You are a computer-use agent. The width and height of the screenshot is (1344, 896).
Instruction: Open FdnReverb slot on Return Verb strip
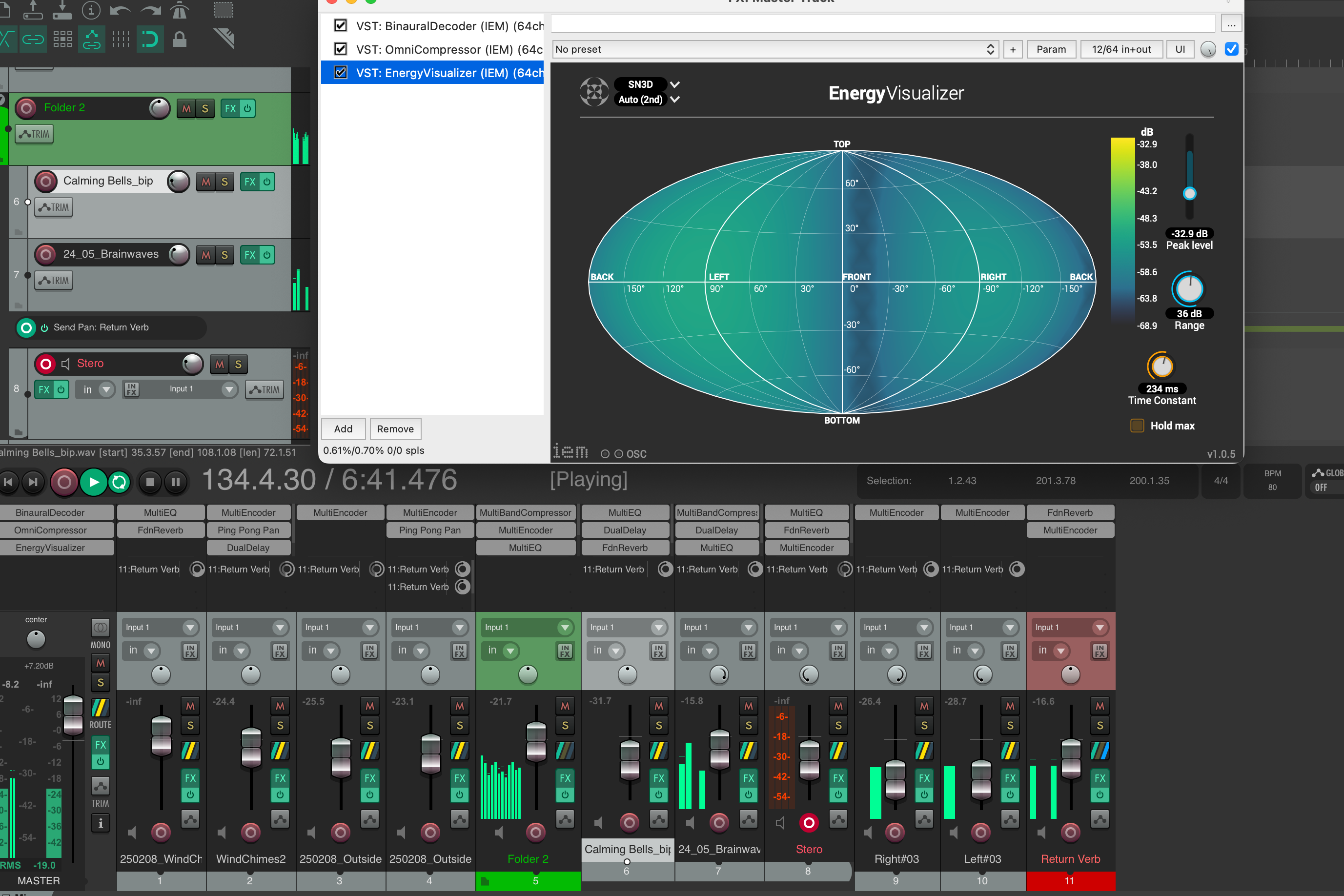[1070, 512]
